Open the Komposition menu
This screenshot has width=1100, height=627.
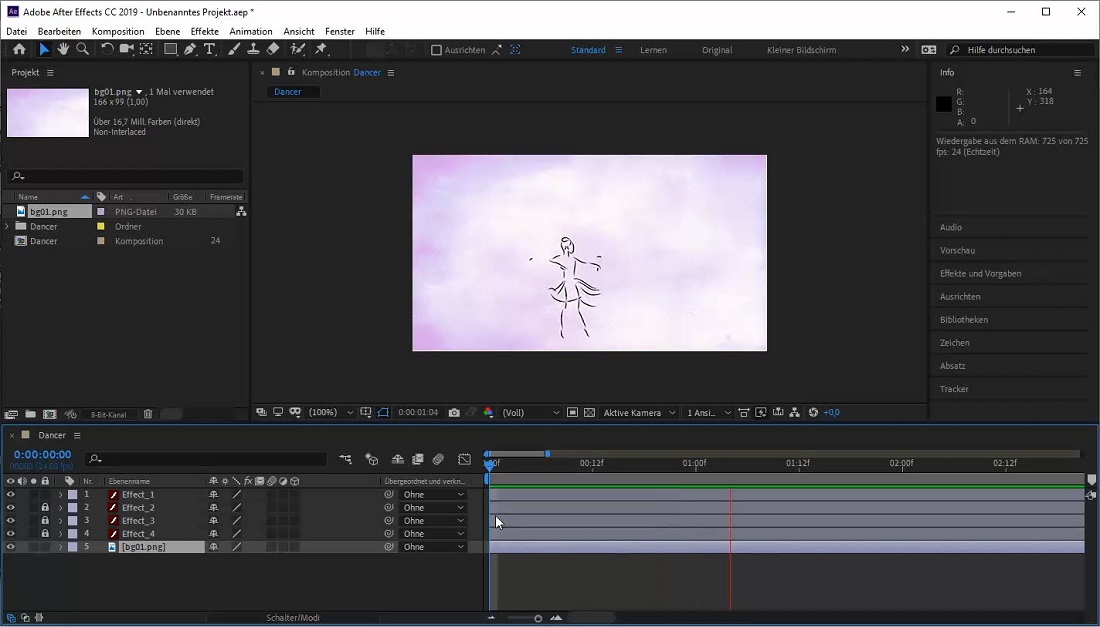[118, 31]
